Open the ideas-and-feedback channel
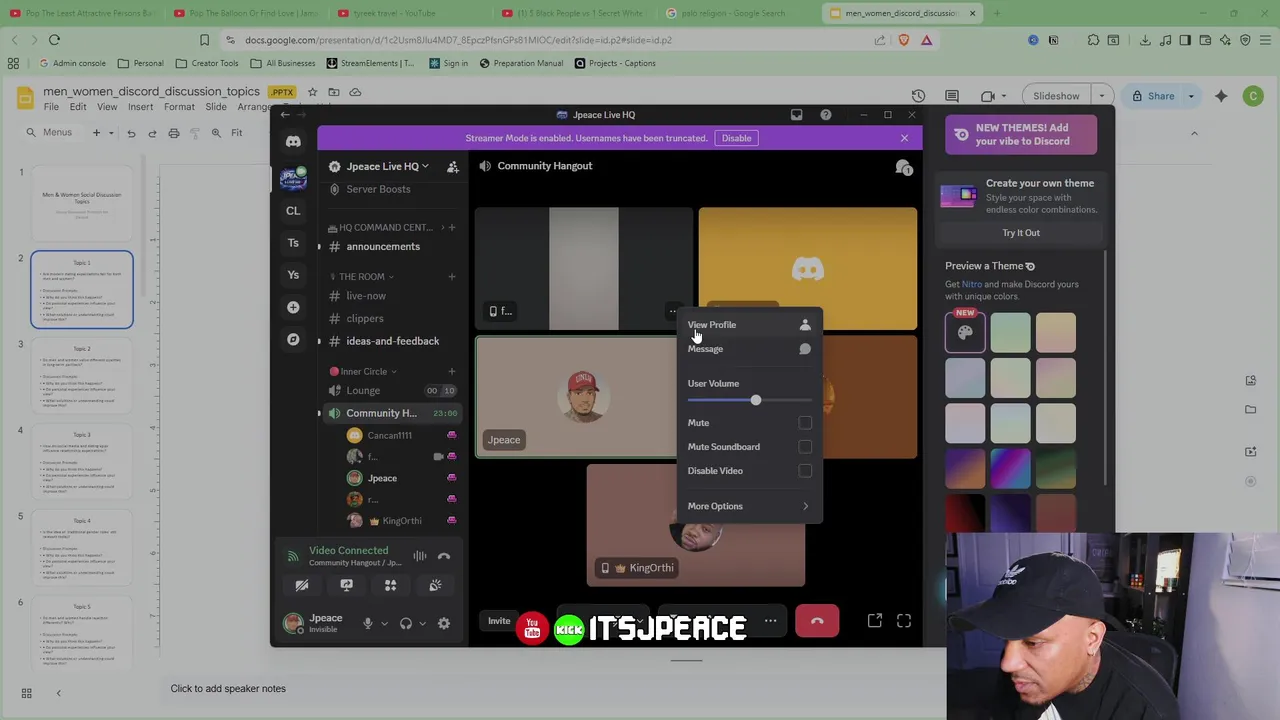1280x720 pixels. (390, 341)
